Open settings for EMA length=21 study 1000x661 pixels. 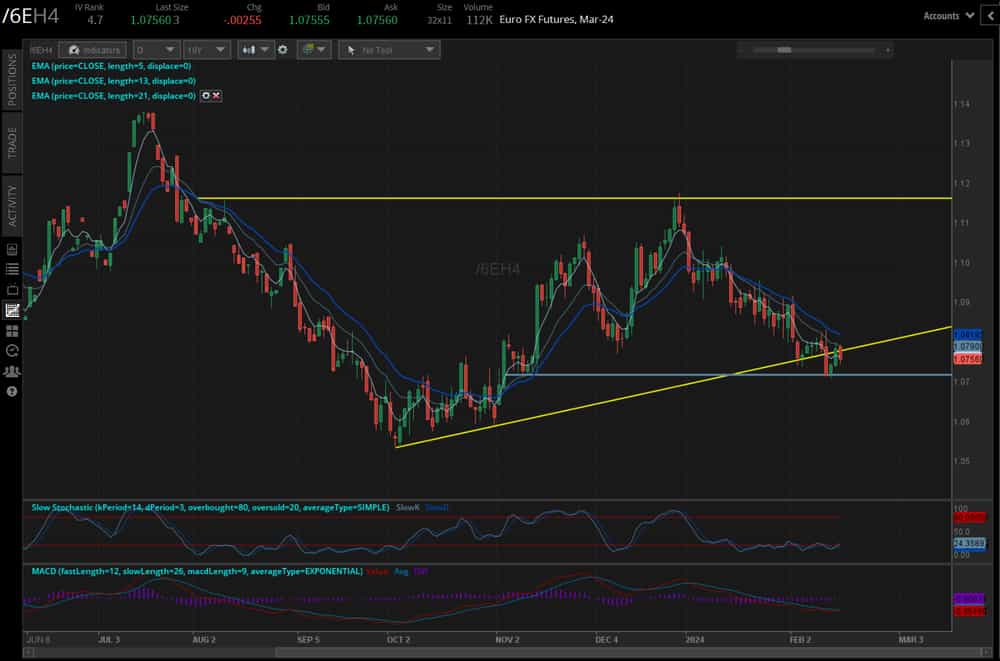pos(206,96)
